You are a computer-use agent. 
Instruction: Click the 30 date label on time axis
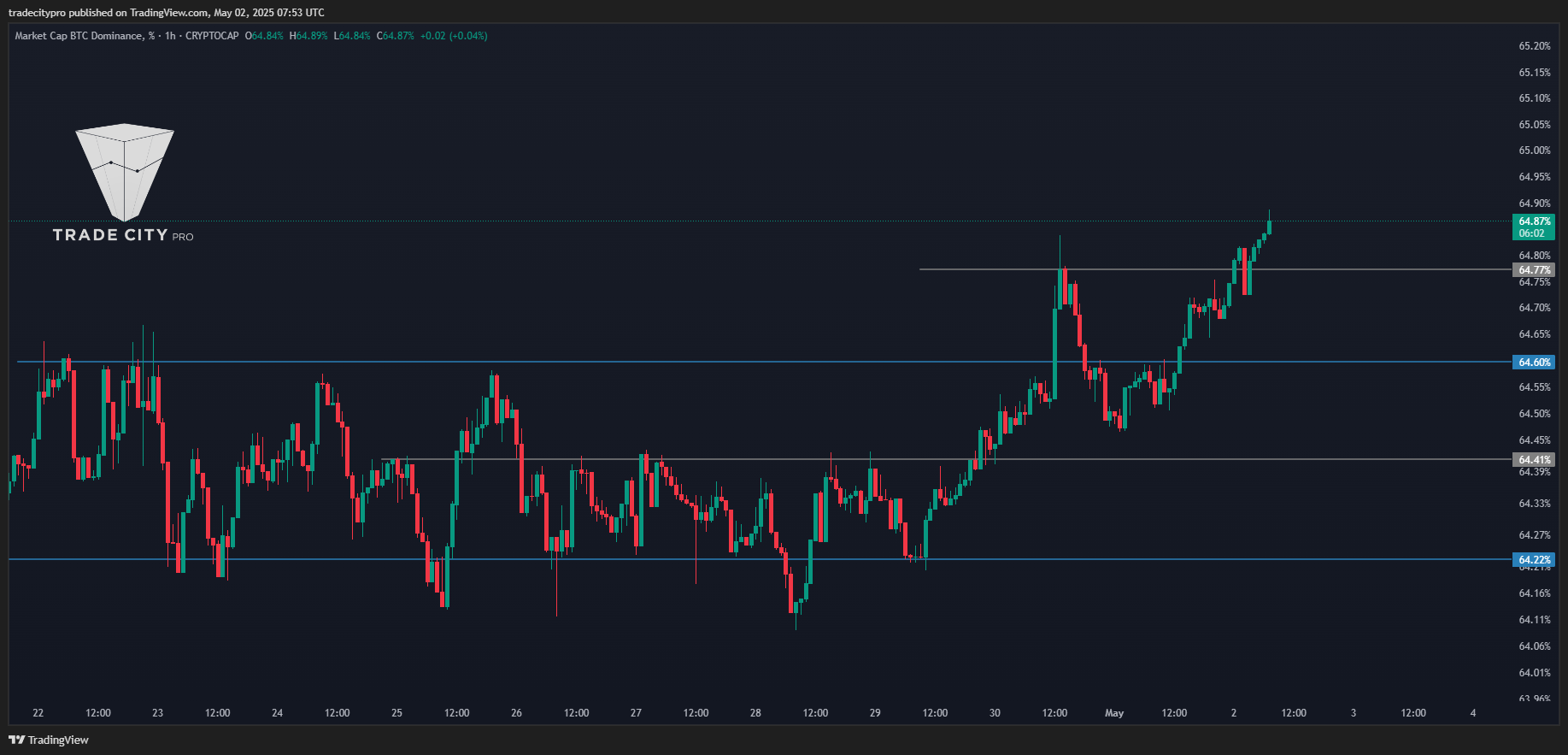(995, 713)
